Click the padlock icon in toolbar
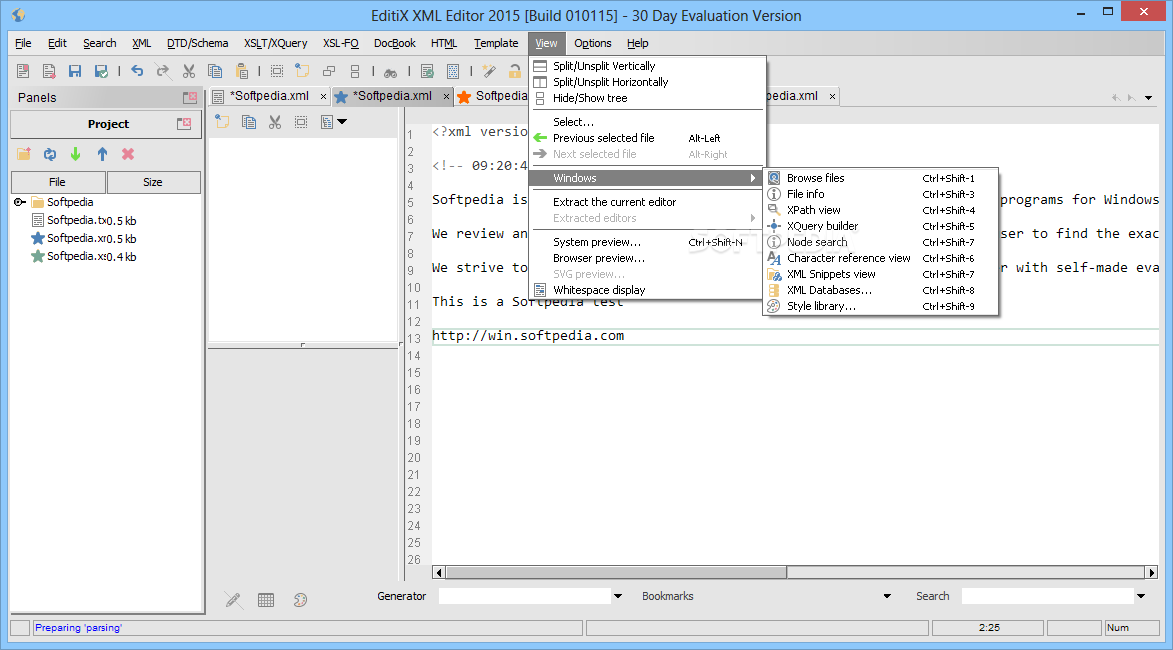This screenshot has height=650, width=1173. [515, 71]
